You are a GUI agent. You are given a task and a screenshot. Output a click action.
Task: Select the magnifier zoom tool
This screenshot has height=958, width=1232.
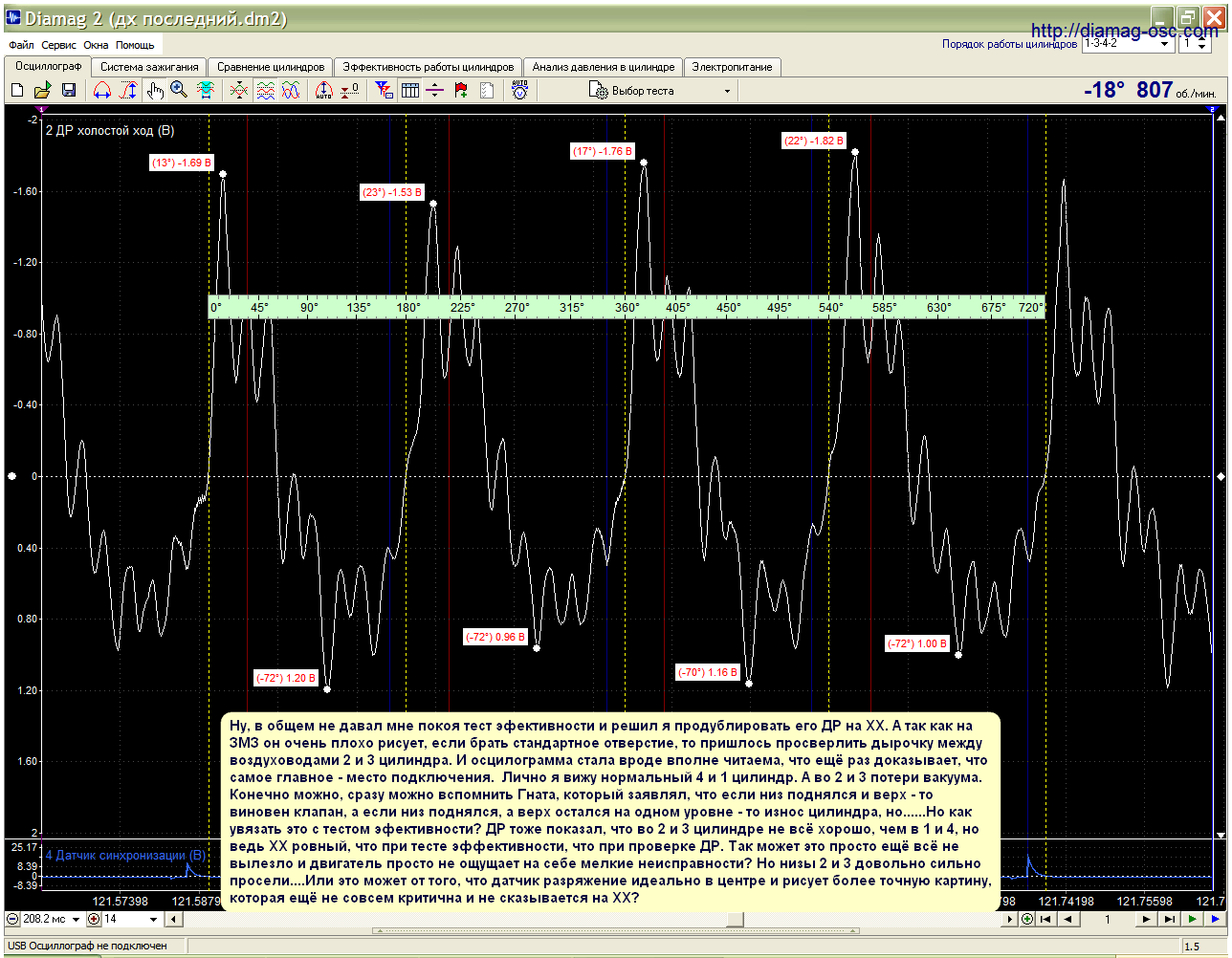point(179,90)
